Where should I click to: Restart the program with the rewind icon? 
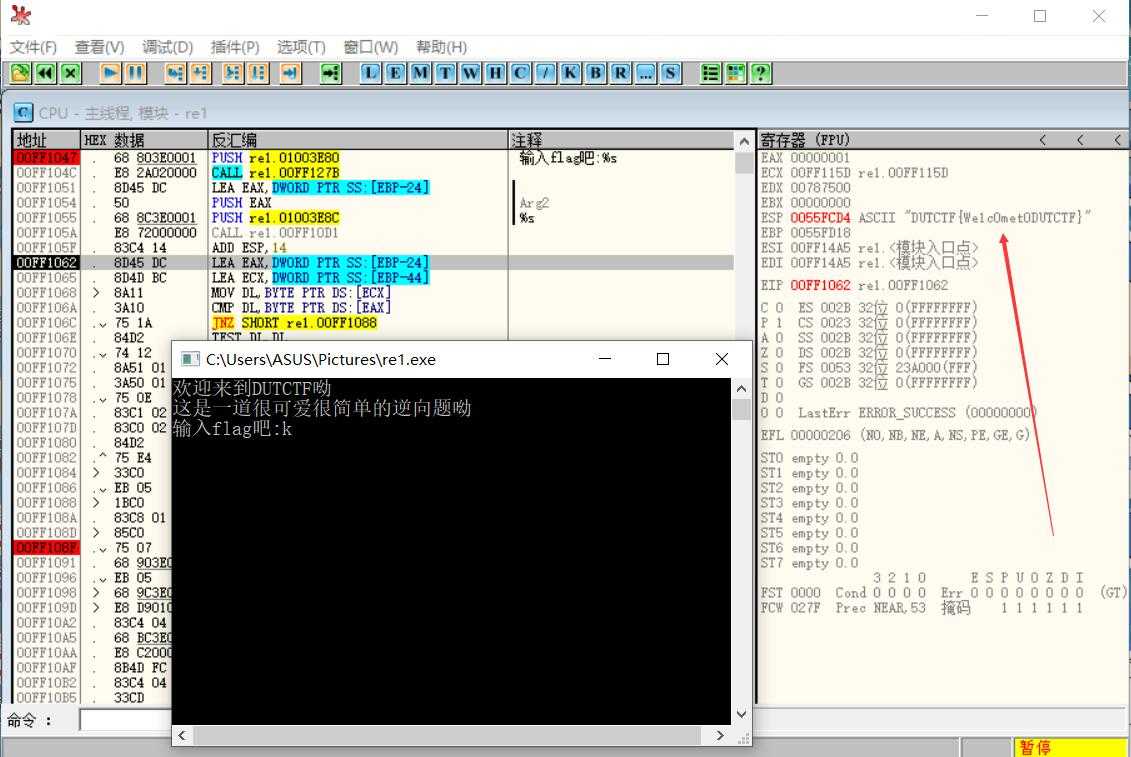45,73
